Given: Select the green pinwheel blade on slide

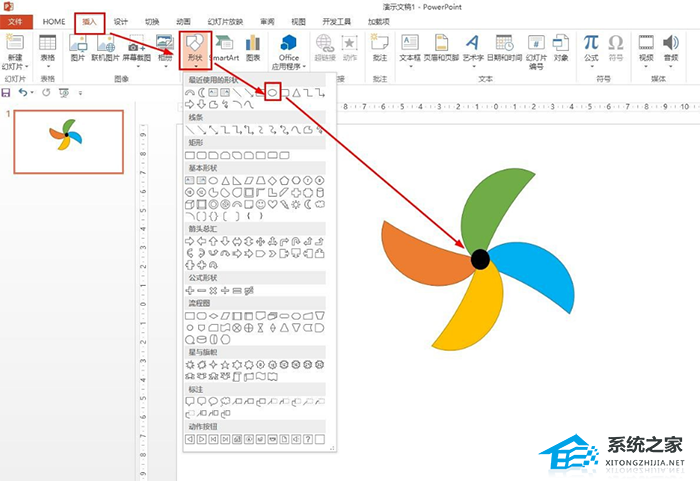Looking at the screenshot, I should (491, 210).
